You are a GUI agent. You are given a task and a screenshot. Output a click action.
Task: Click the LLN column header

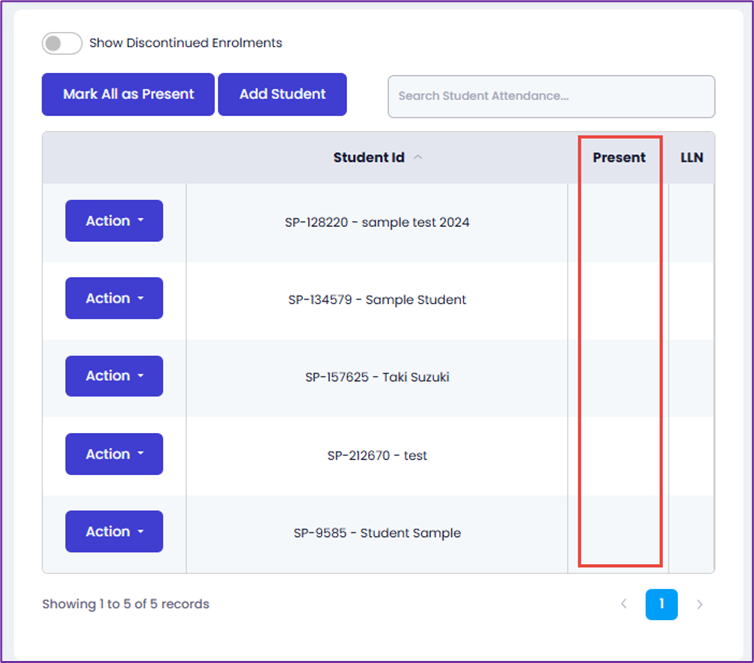click(691, 157)
